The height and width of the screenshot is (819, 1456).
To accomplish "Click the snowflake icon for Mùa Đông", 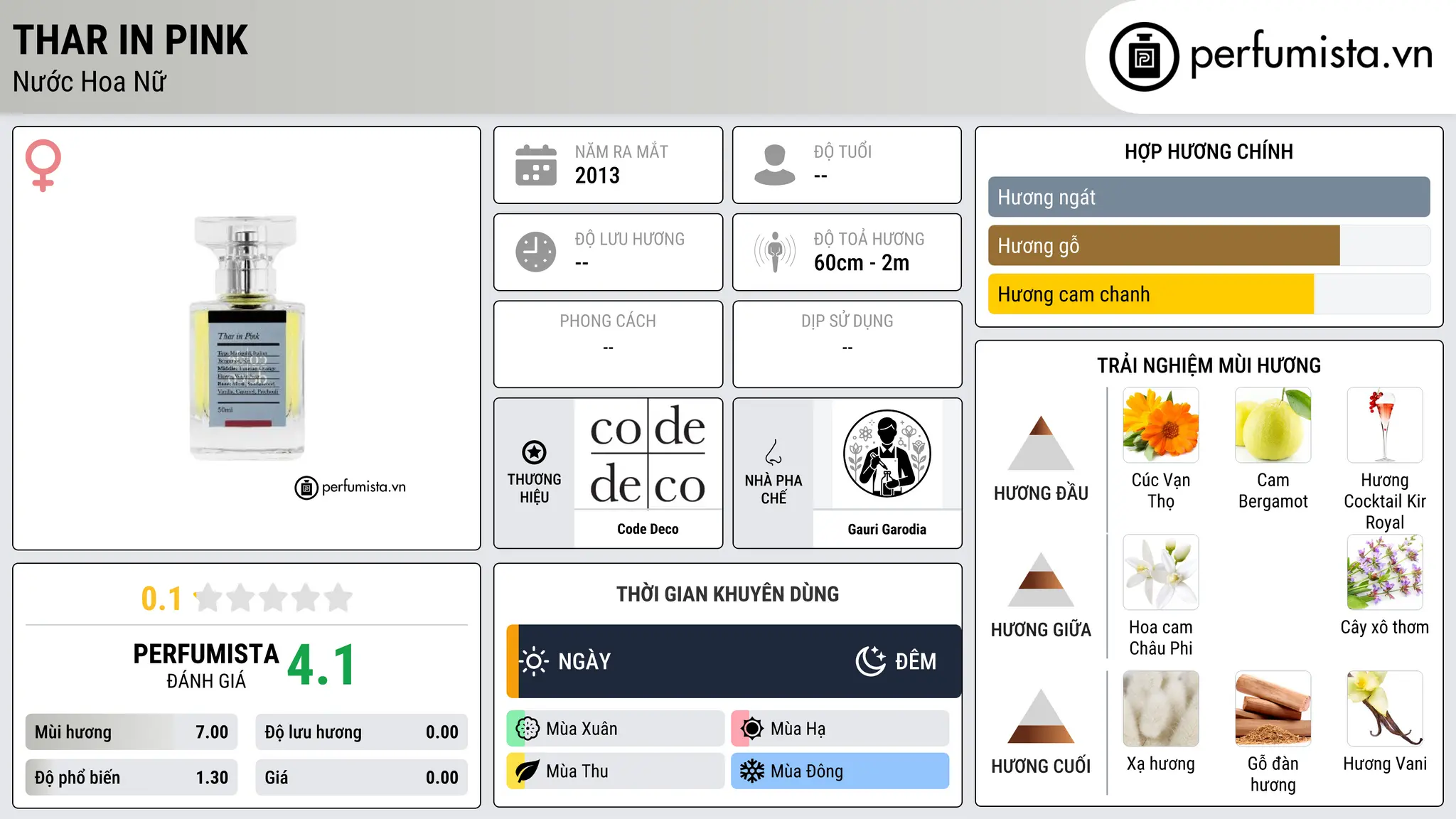I will [x=752, y=771].
